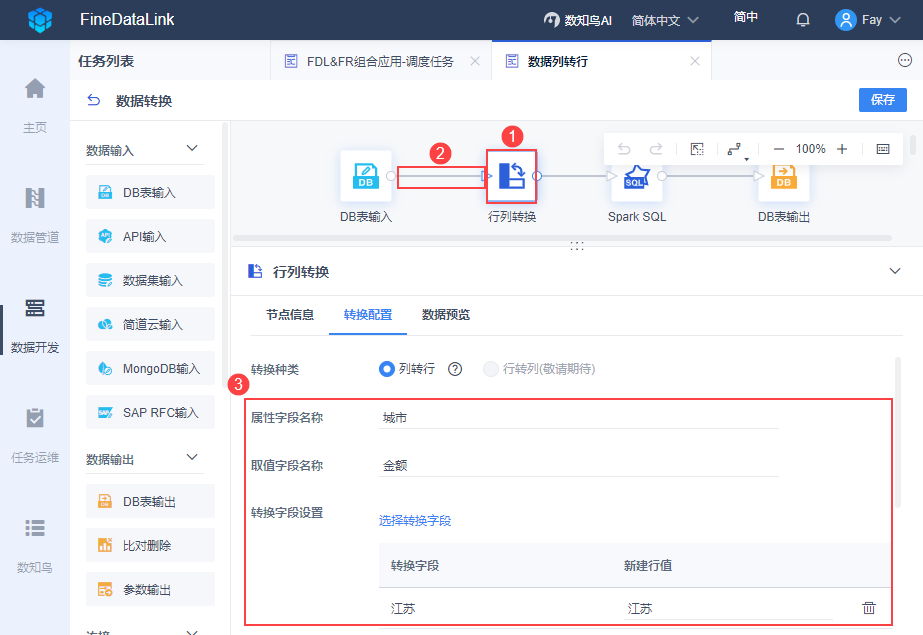Click the back arrow beside 数据转换
This screenshot has width=923, height=635.
[94, 100]
